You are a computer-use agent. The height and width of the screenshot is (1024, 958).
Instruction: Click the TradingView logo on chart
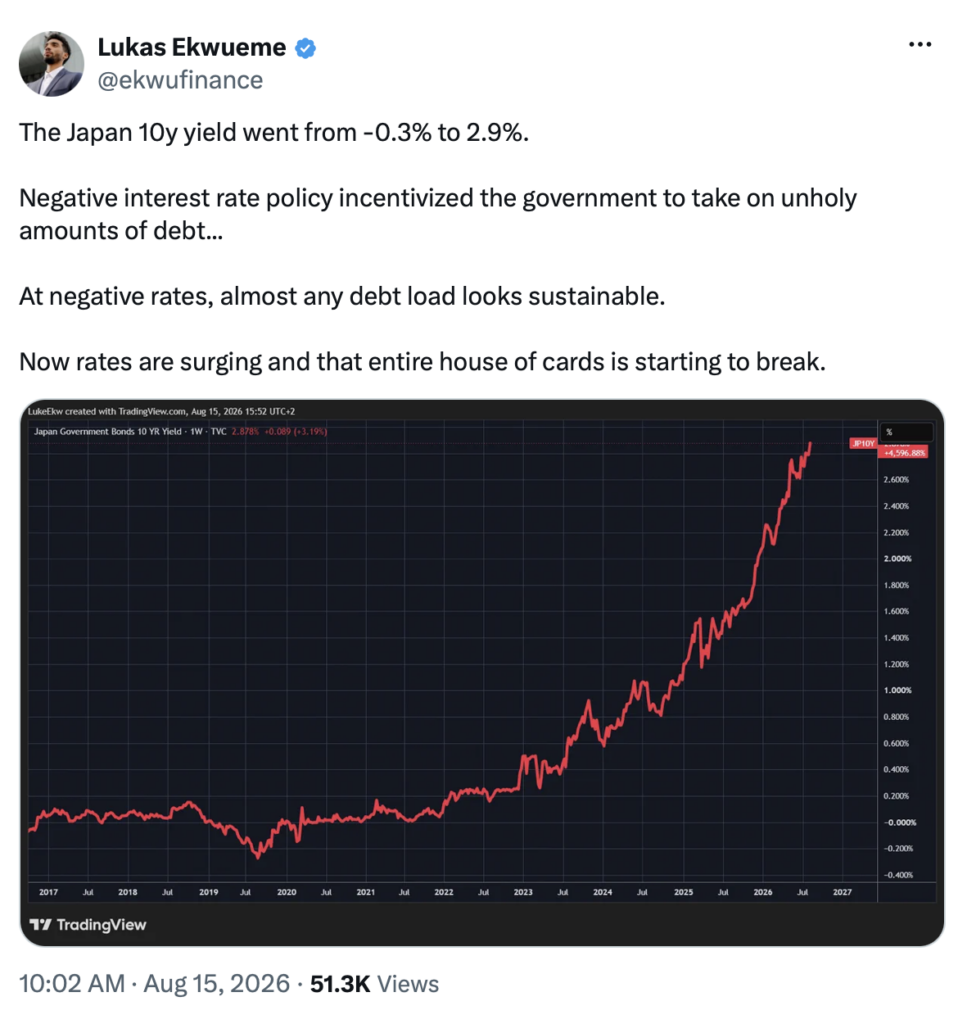pyautogui.click(x=88, y=925)
